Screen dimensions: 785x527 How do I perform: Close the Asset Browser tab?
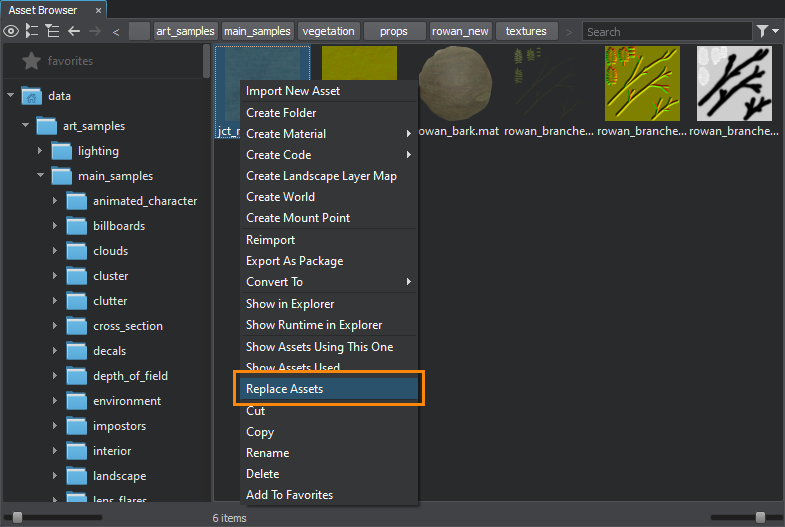(x=96, y=10)
